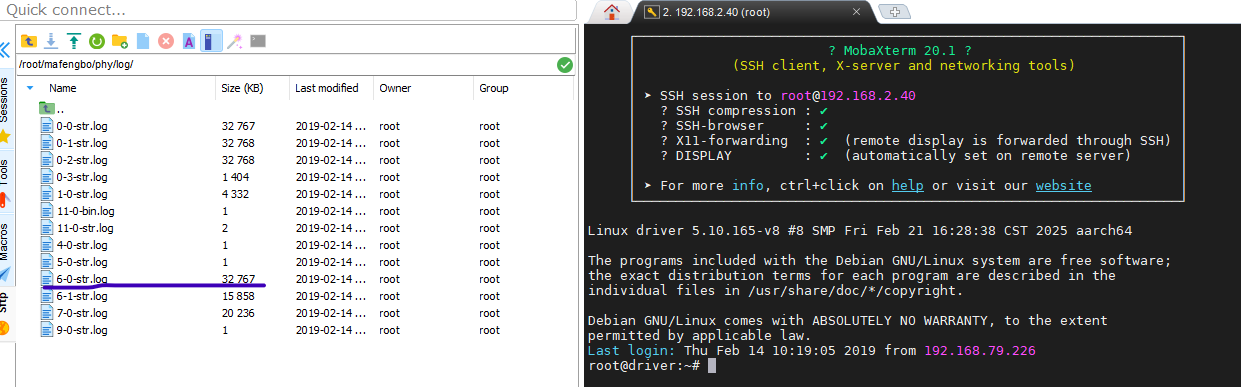Image resolution: width=1241 pixels, height=387 pixels.
Task: Click the red delete selected files icon
Action: (165, 41)
